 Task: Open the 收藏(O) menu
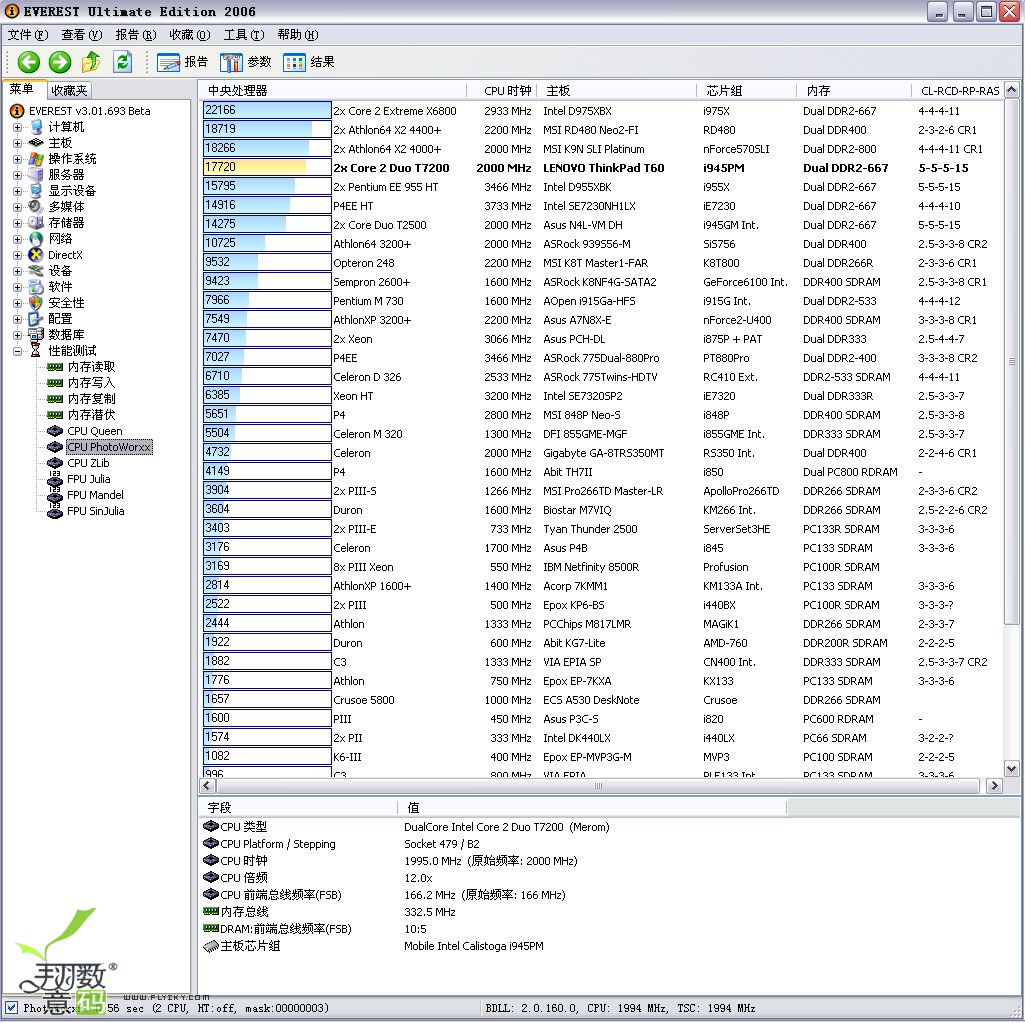[x=190, y=35]
